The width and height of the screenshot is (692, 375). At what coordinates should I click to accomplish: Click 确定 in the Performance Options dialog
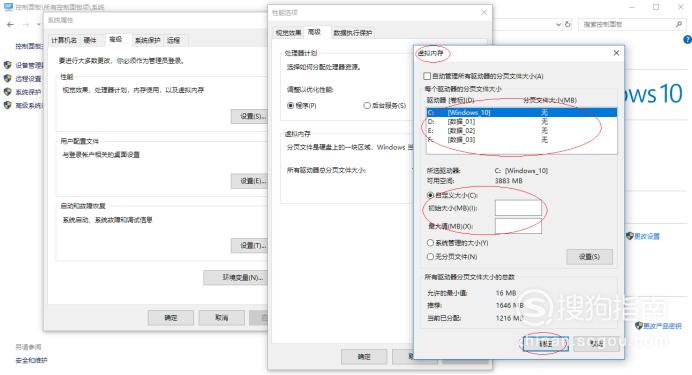coord(364,356)
